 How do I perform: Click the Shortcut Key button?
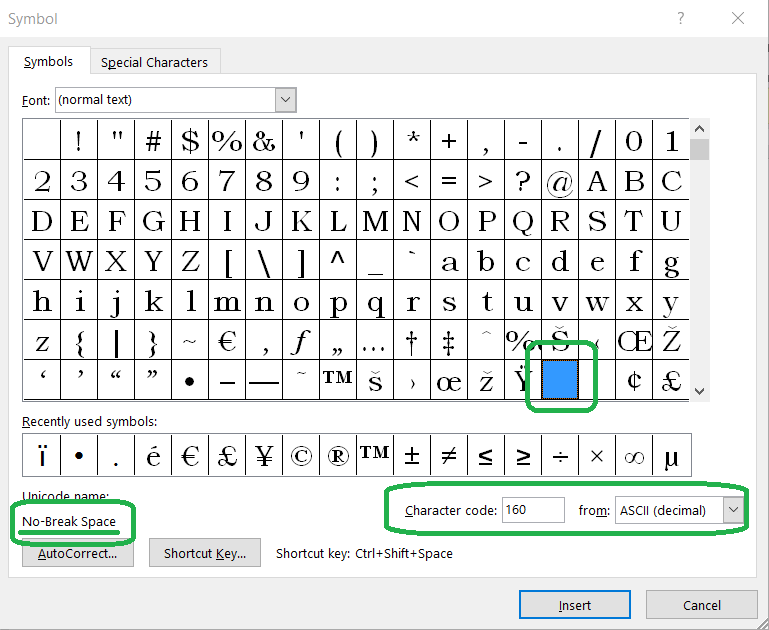(x=205, y=553)
